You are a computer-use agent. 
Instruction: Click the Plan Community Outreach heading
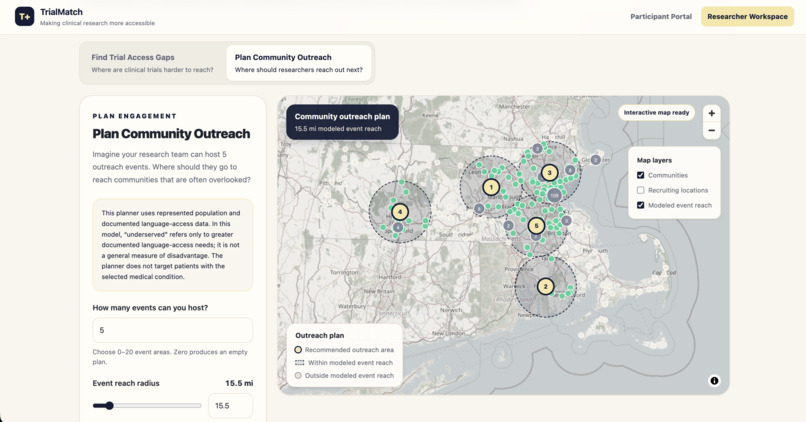pyautogui.click(x=171, y=134)
